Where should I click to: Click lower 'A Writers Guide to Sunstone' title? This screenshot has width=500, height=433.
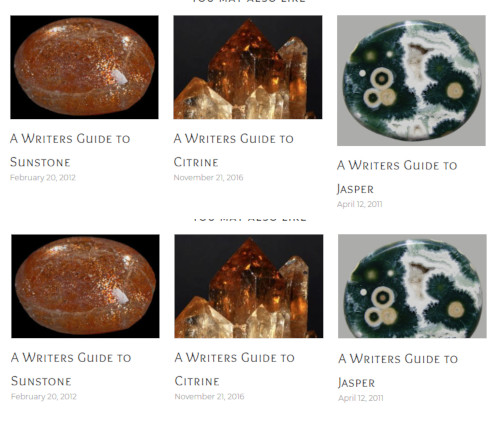pos(71,369)
